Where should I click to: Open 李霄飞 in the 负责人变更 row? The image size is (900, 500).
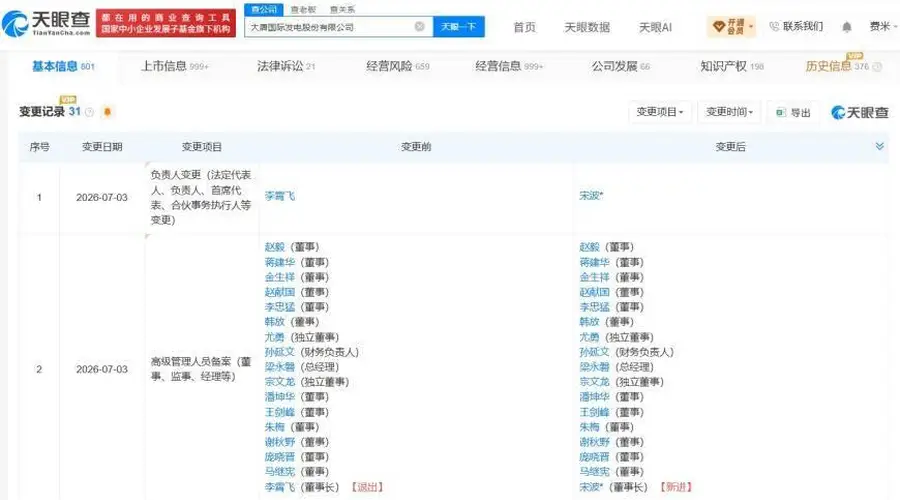(x=280, y=196)
